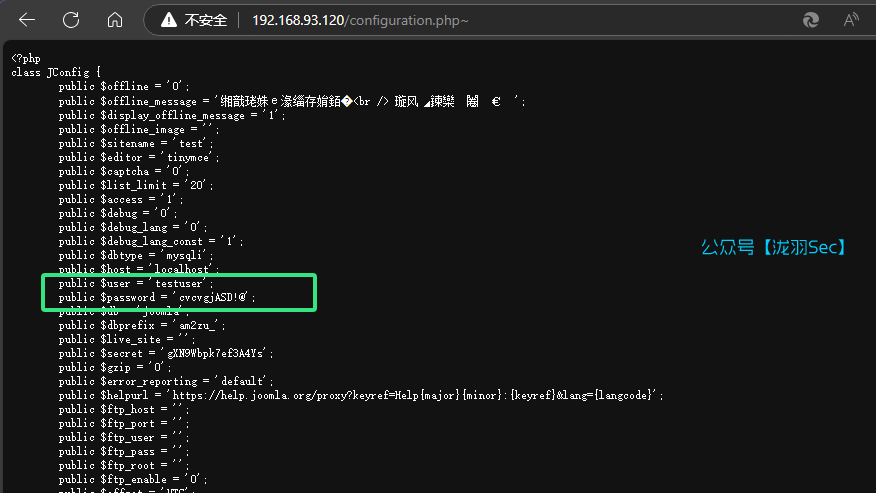This screenshot has height=493, width=876.
Task: Select the public $ftp_root line
Action: point(124,465)
